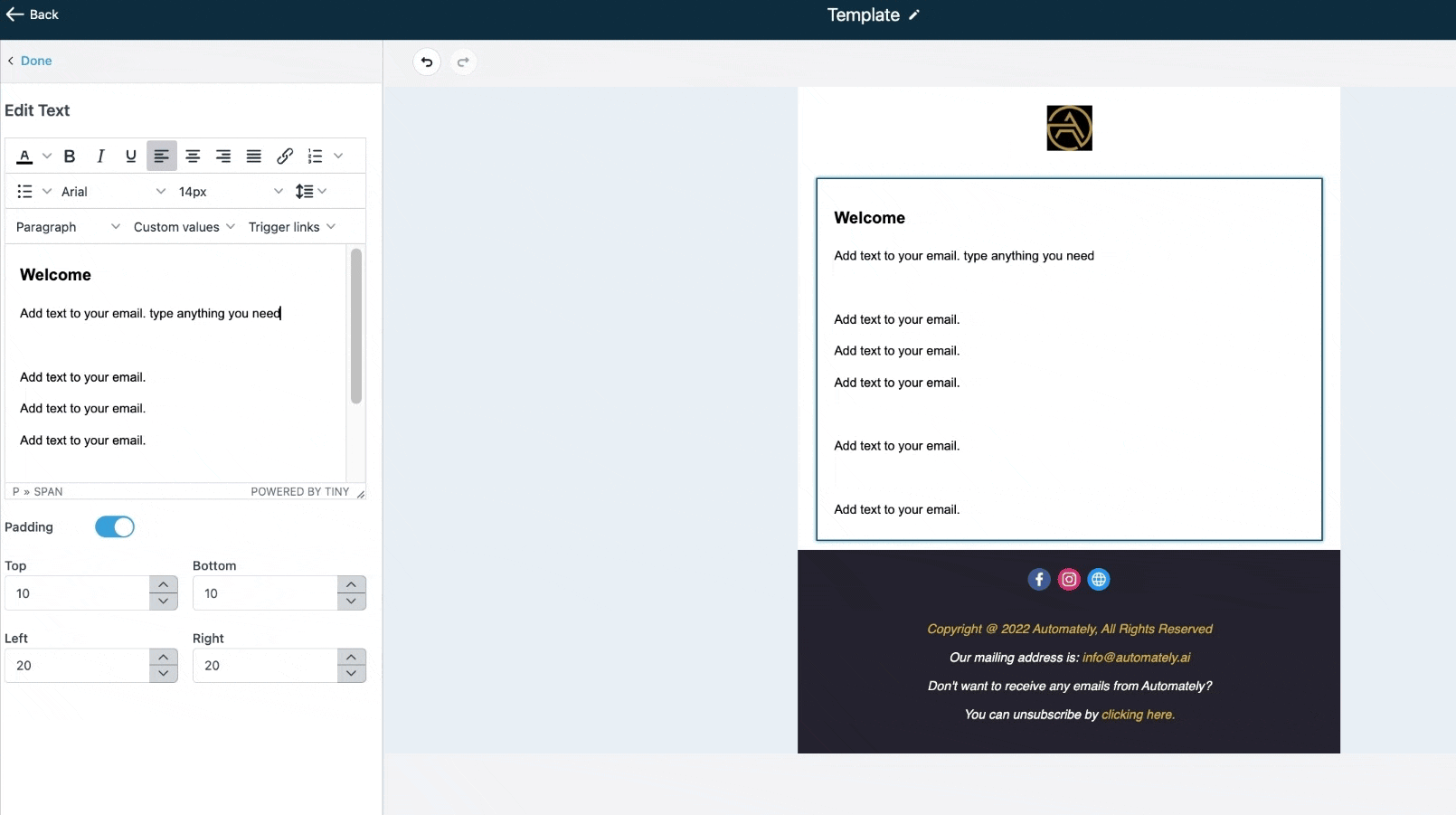Decrease Right padding with down arrow
This screenshot has width=1456, height=815.
click(351, 674)
